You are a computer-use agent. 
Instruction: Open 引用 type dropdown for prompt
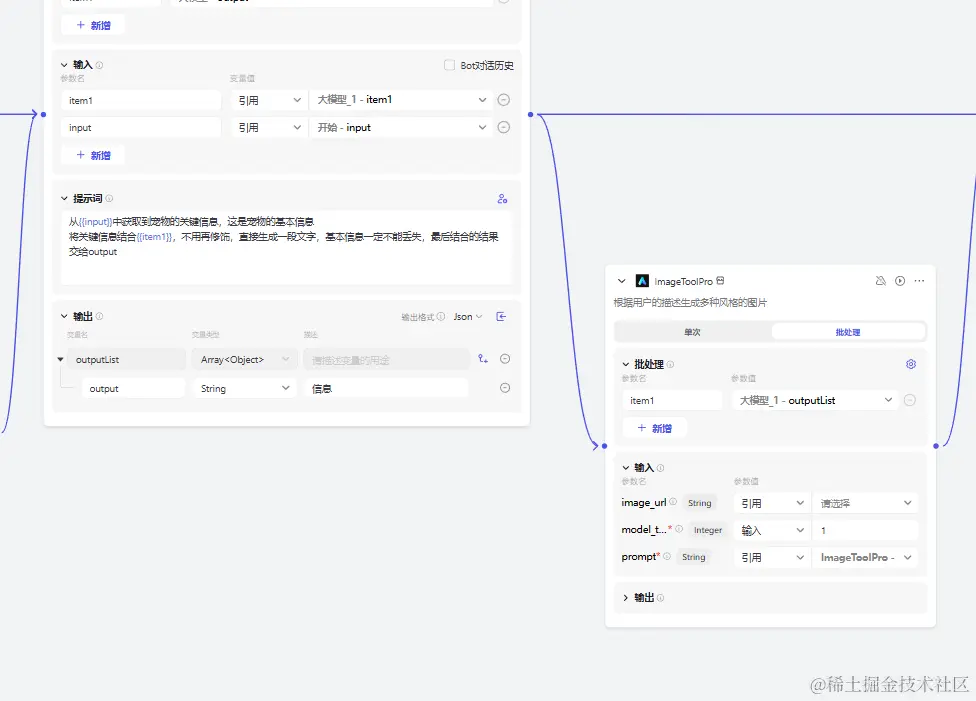772,557
